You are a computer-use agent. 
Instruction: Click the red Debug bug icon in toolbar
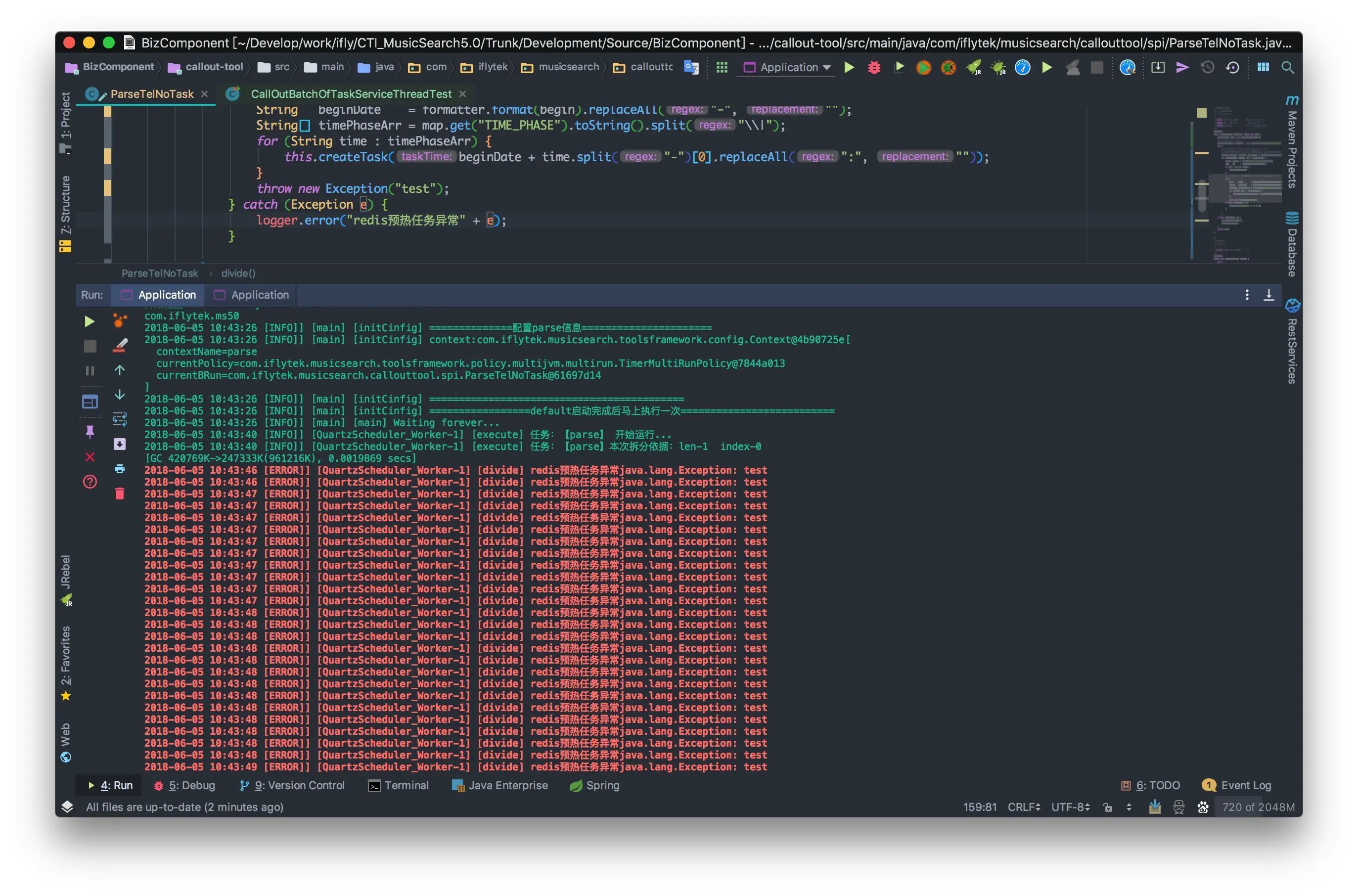[x=874, y=67]
